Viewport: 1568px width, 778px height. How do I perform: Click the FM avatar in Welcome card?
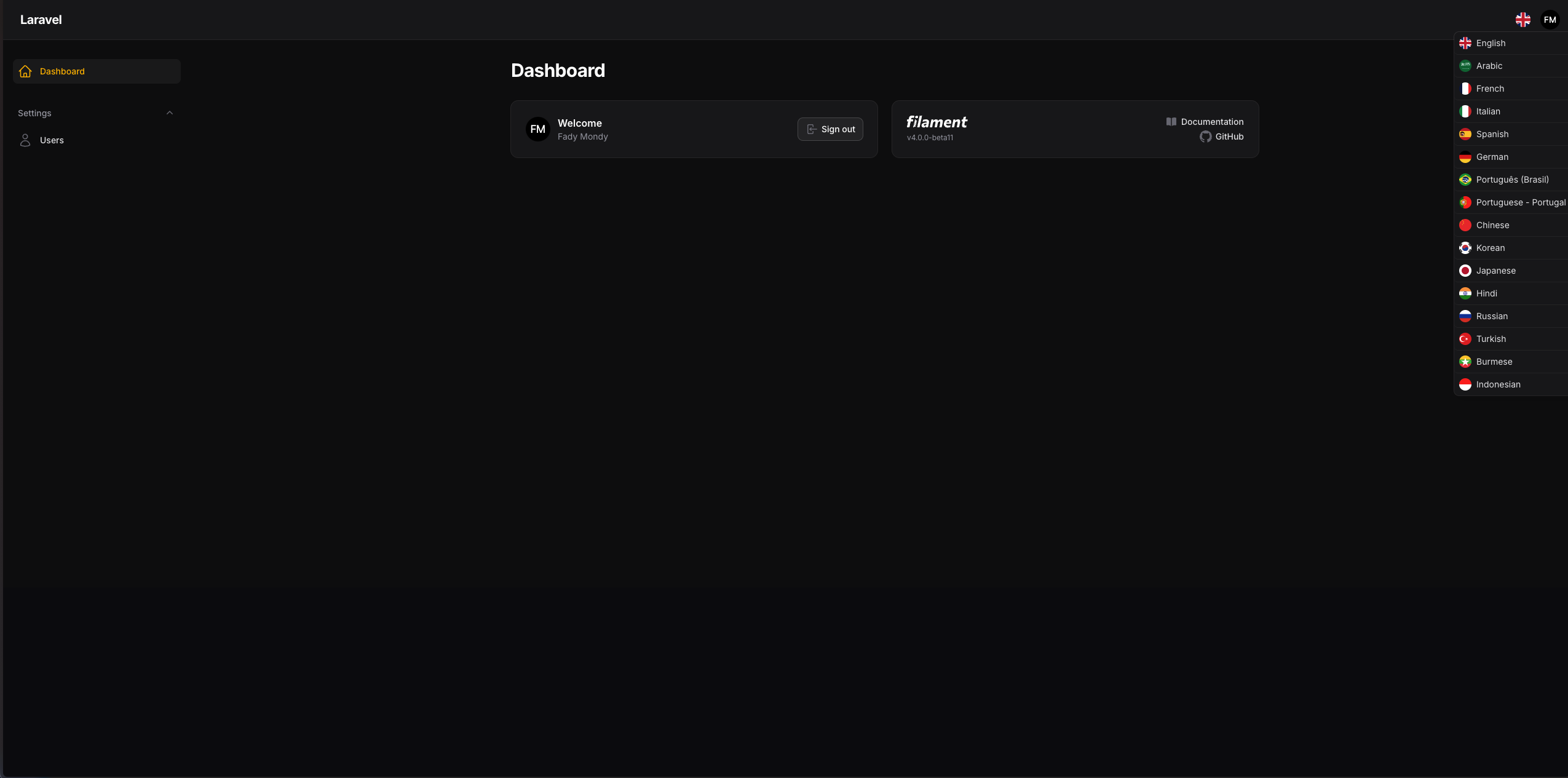pyautogui.click(x=537, y=129)
